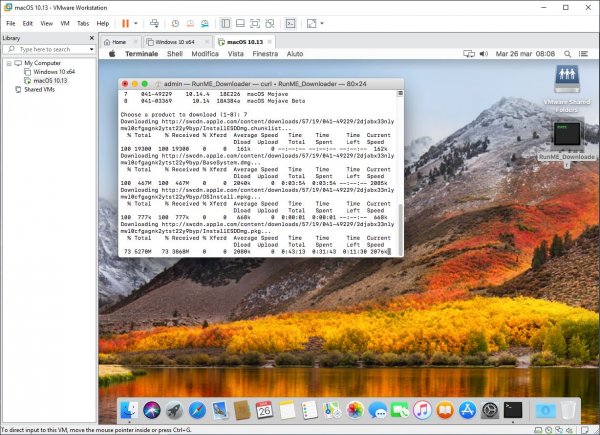Open the Finestra menu
This screenshot has height=435, width=600.
point(265,54)
